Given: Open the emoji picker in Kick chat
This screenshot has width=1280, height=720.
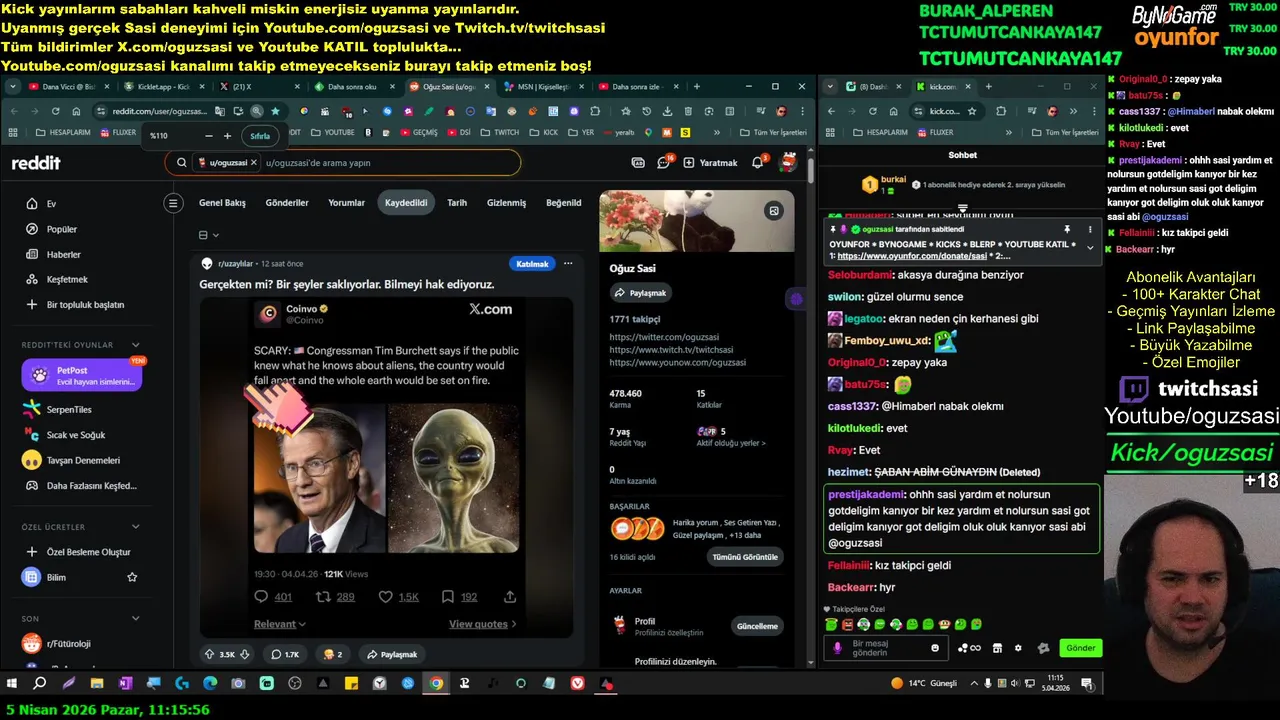Looking at the screenshot, I should [935, 648].
